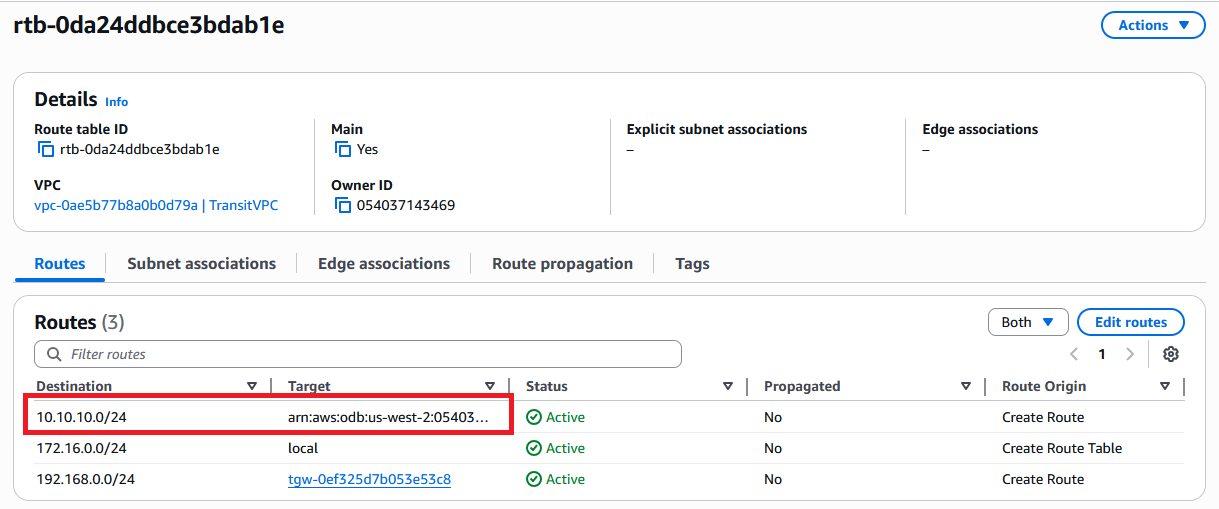Expand the Both filter dropdown
1219x509 pixels.
[x=1027, y=322]
